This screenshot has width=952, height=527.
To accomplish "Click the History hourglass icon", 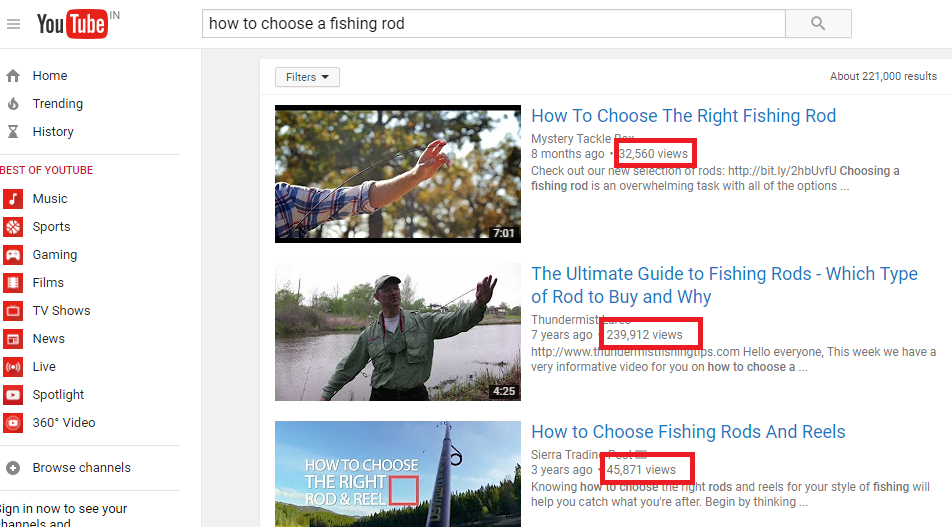I will pyautogui.click(x=13, y=132).
